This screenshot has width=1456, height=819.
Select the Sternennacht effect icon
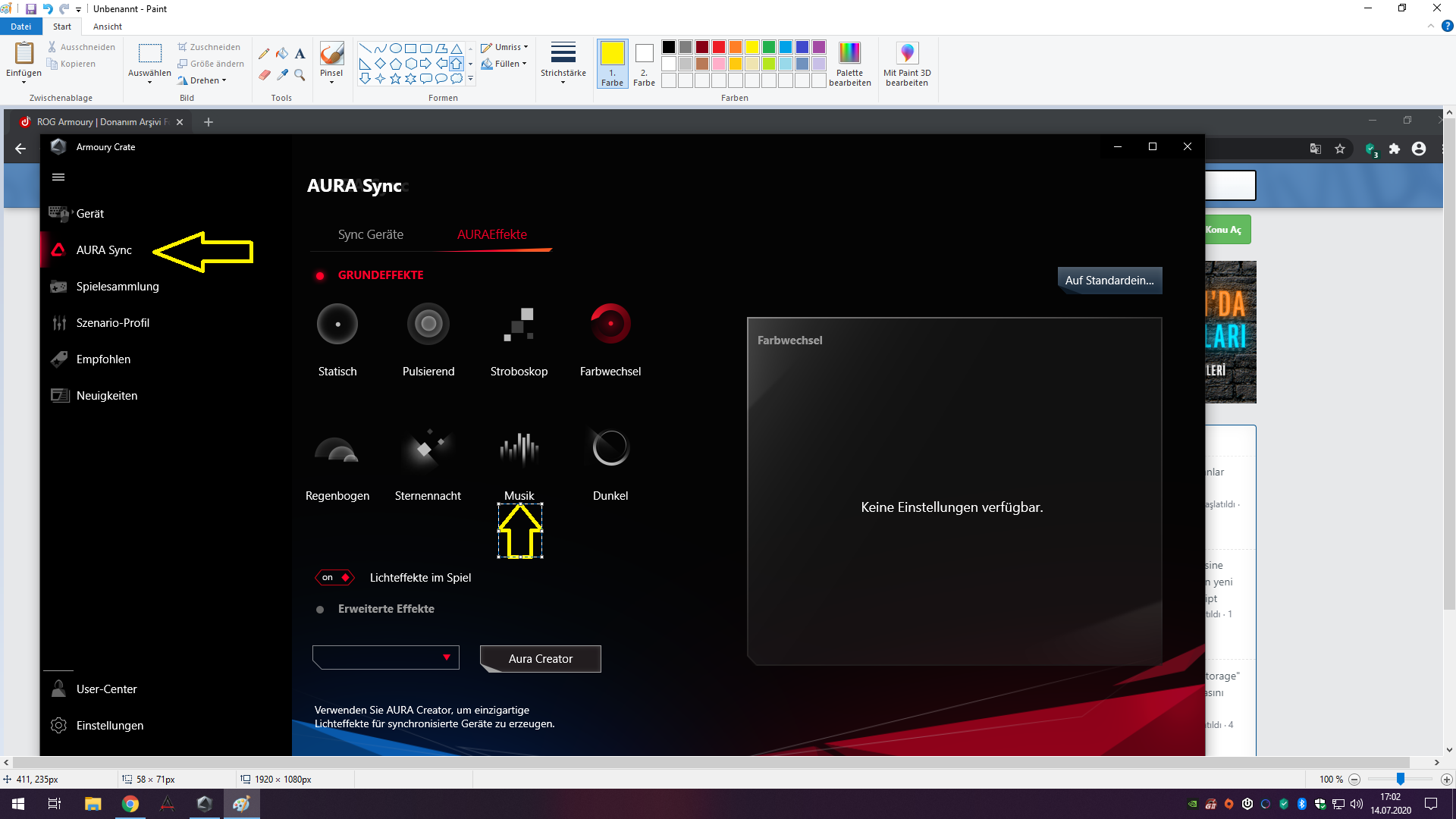pos(428,449)
